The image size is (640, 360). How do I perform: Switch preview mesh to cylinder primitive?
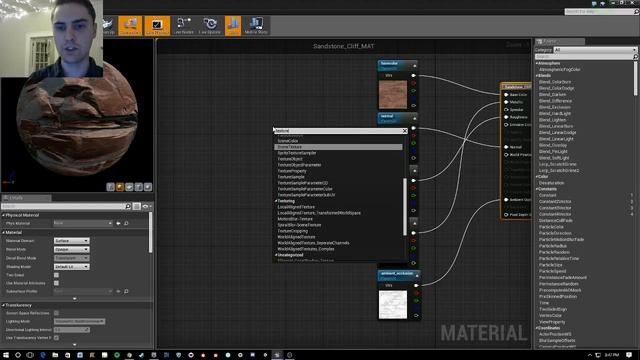(111, 187)
